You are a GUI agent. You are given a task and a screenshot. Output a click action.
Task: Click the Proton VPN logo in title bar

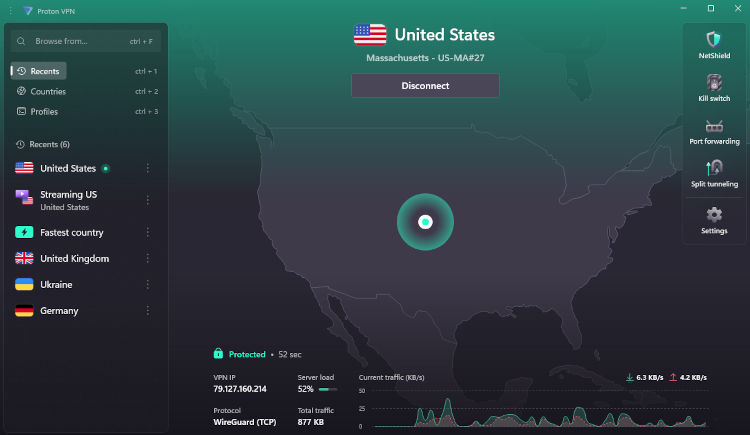[x=28, y=11]
